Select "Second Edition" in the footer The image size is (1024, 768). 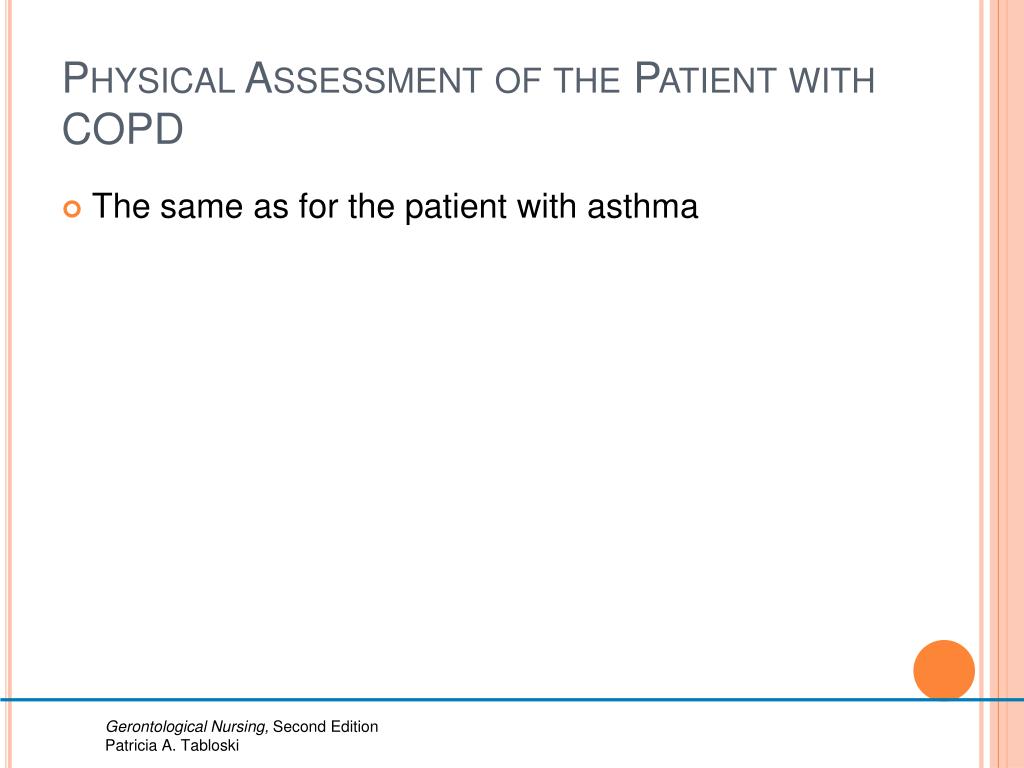tap(325, 726)
